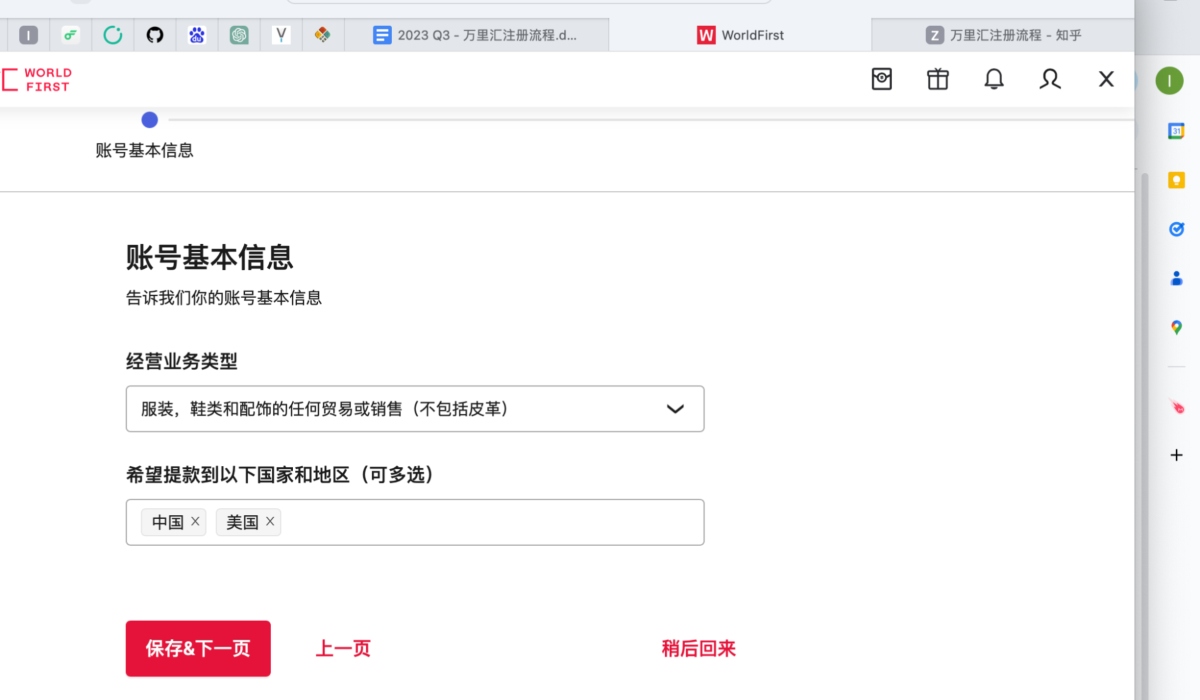Click the notification bell icon
The image size is (1200, 700).
click(994, 79)
